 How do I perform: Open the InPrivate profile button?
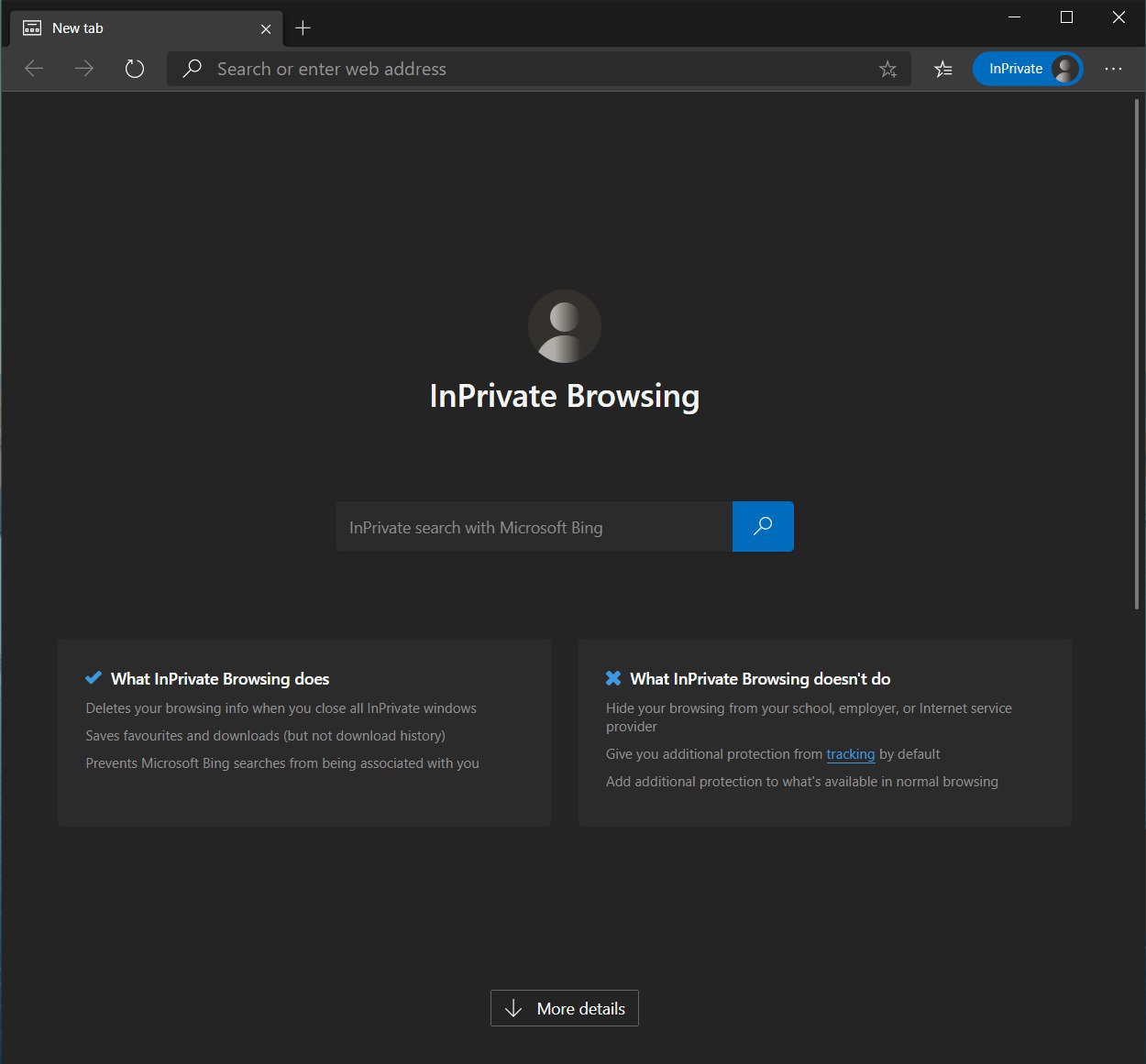1028,69
